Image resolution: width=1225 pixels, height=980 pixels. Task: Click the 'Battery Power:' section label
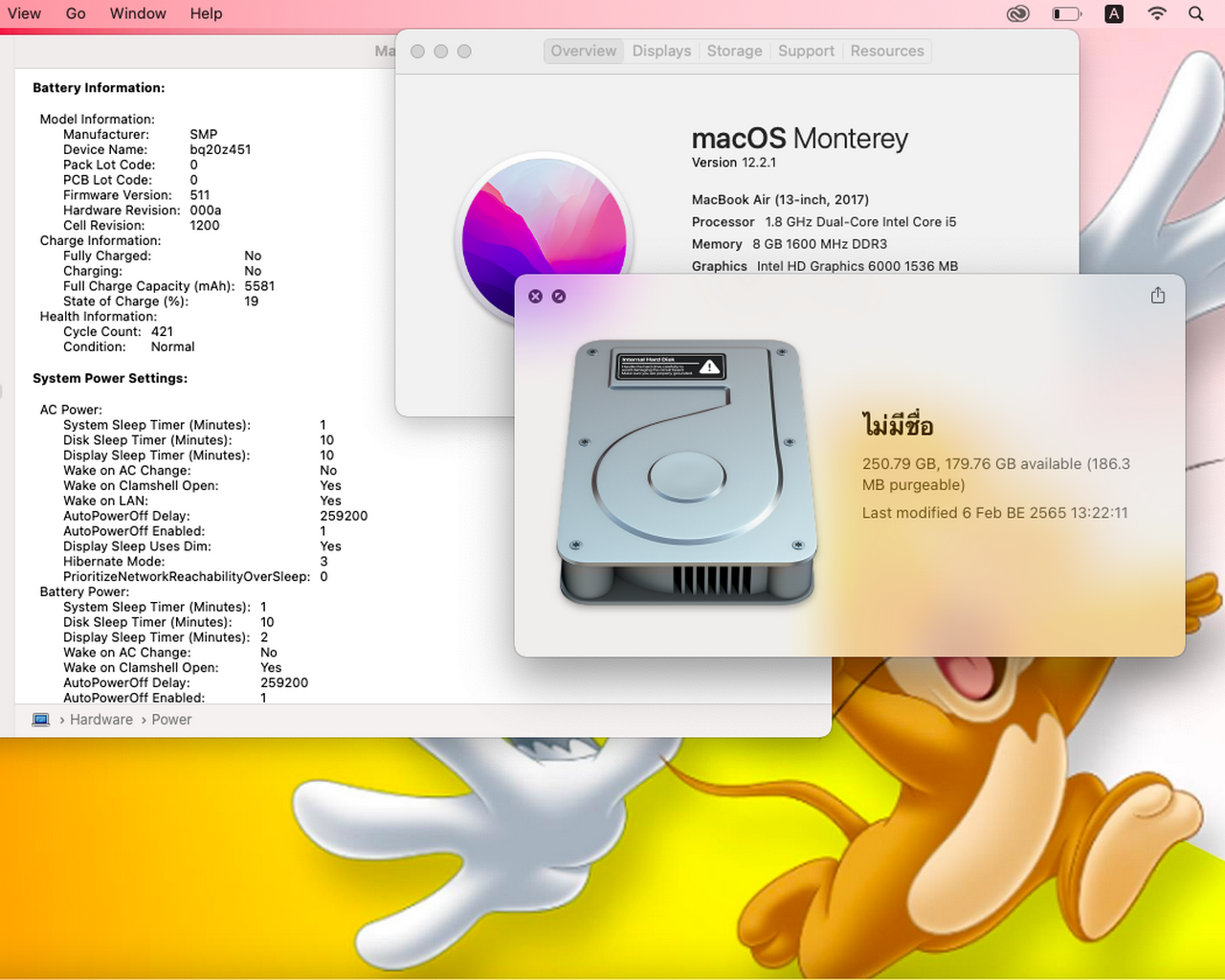84,592
